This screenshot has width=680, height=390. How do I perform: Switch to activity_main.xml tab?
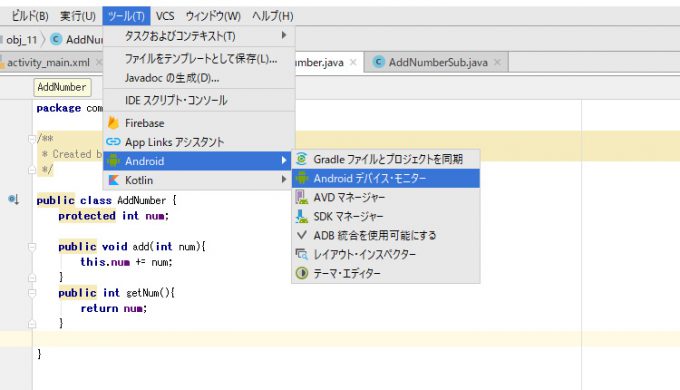point(49,62)
